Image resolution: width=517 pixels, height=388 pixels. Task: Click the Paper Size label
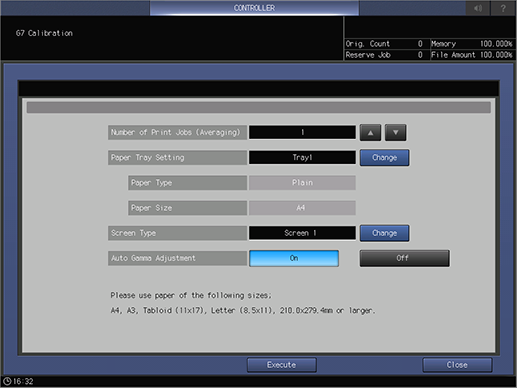coord(188,208)
